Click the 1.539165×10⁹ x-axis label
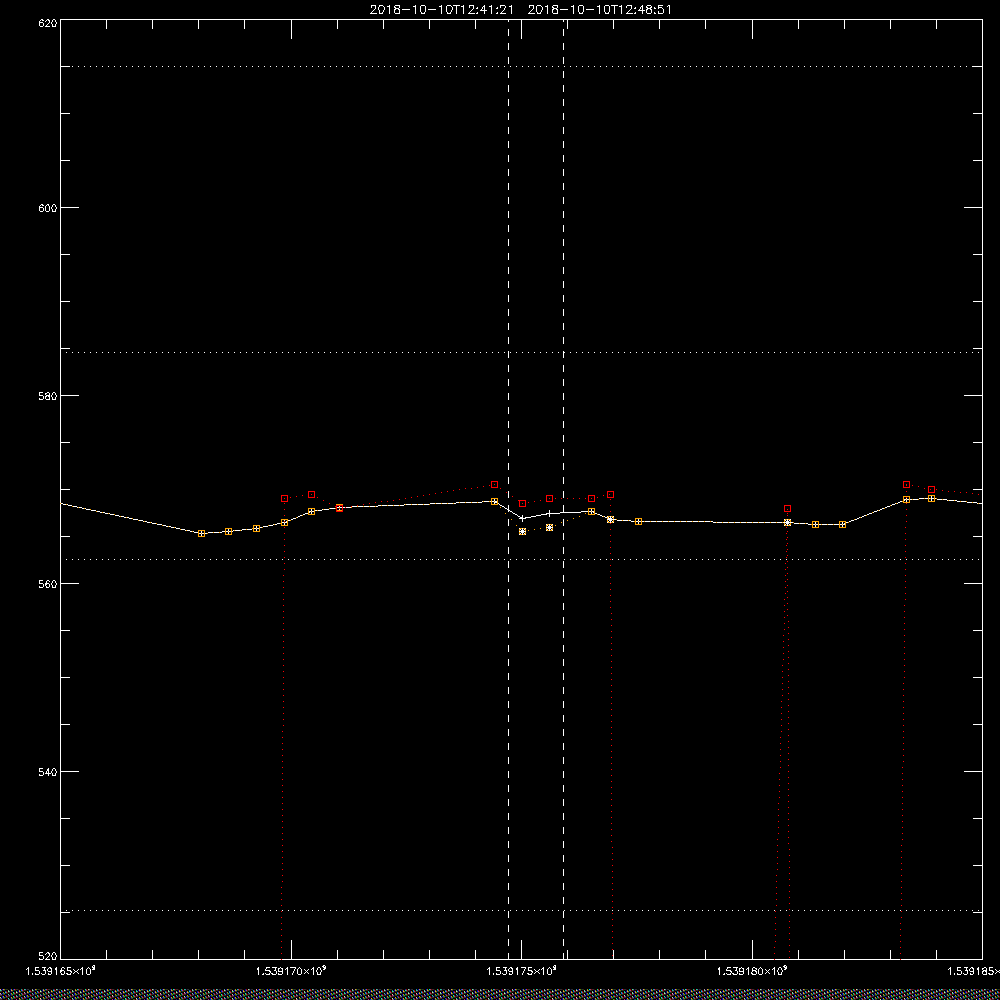Viewport: 1000px width, 1000px height. pyautogui.click(x=60, y=971)
